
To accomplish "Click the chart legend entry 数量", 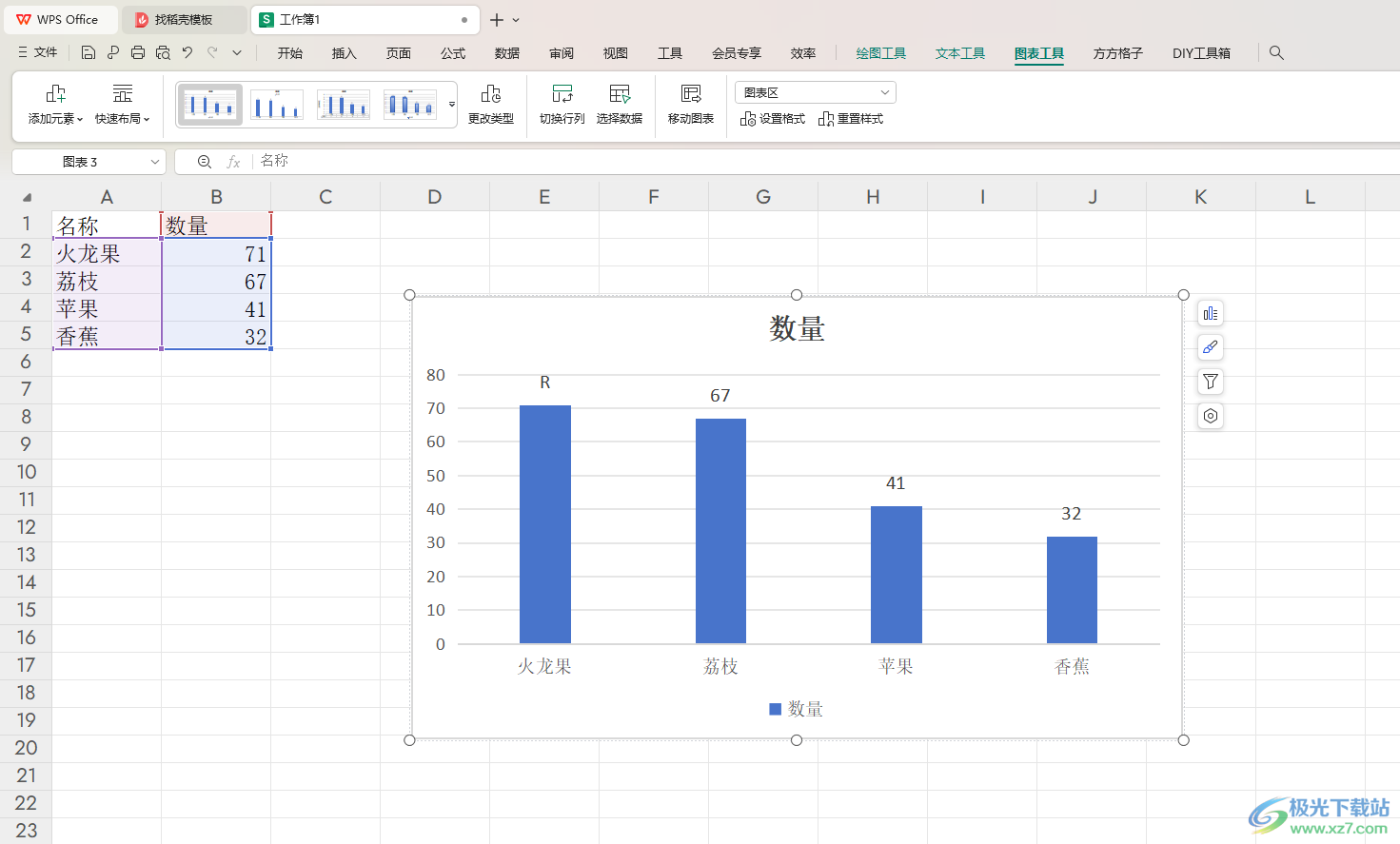I will pos(796,709).
